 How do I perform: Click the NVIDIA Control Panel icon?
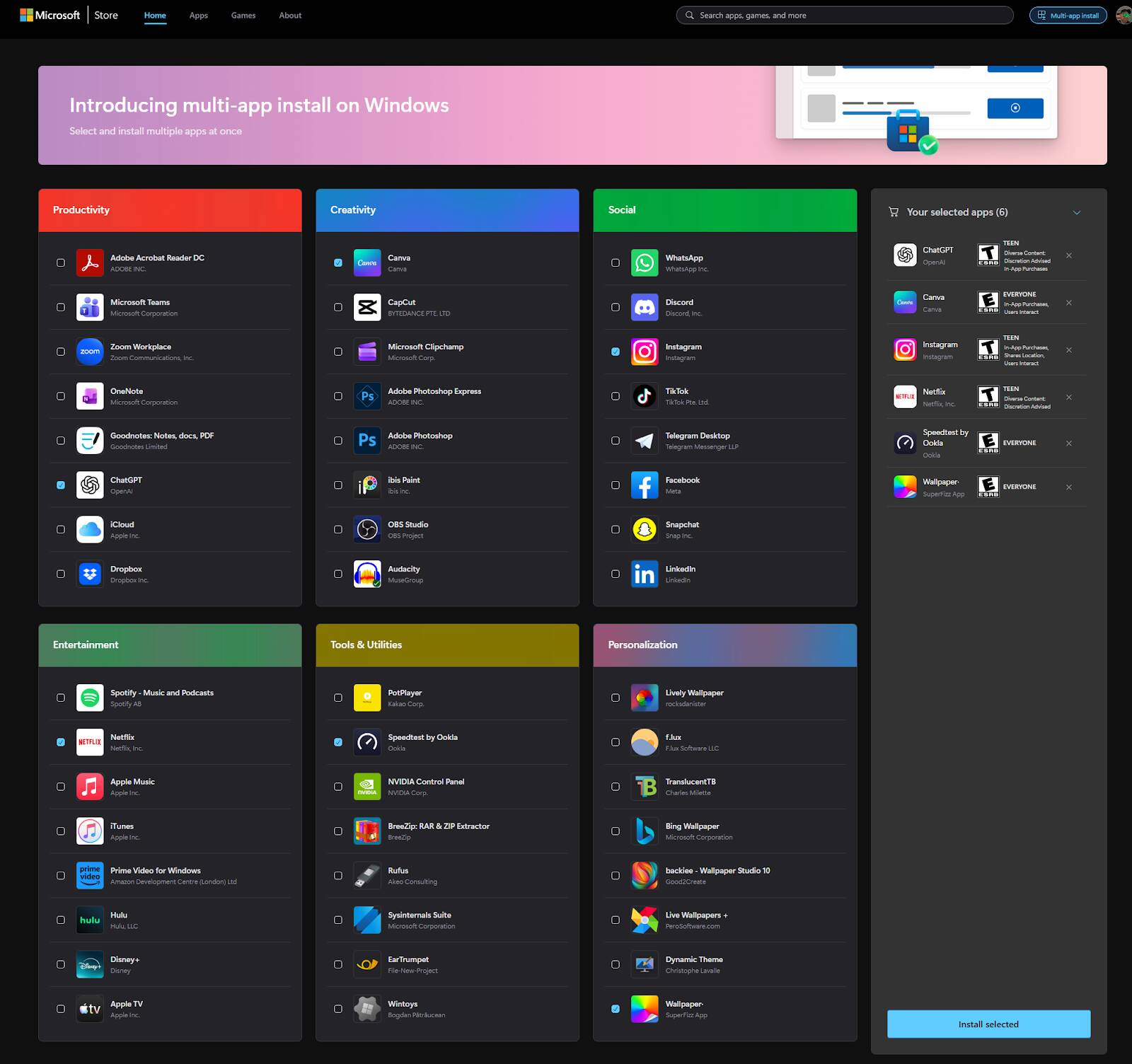367,787
